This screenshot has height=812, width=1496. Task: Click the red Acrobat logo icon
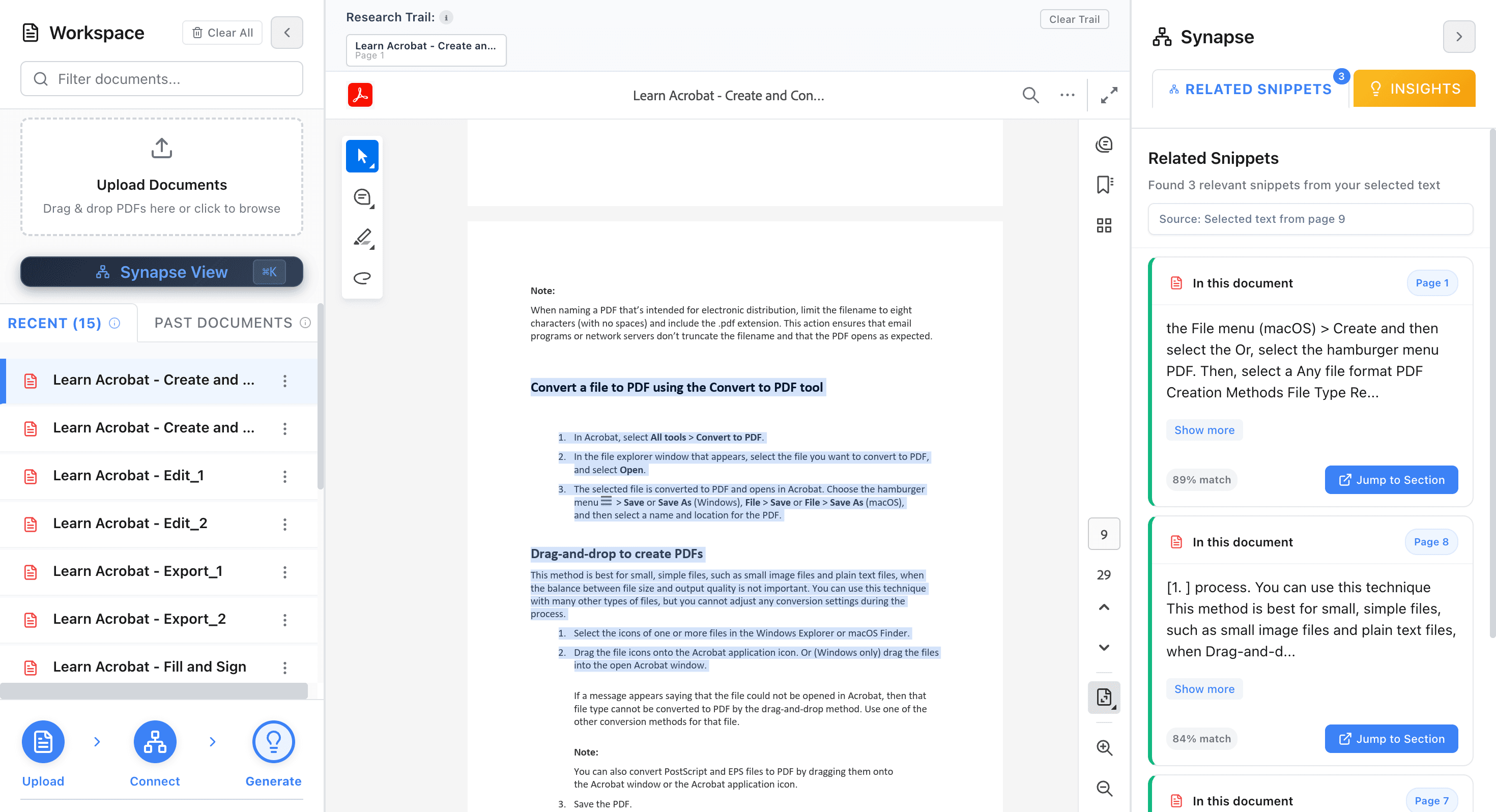(360, 95)
